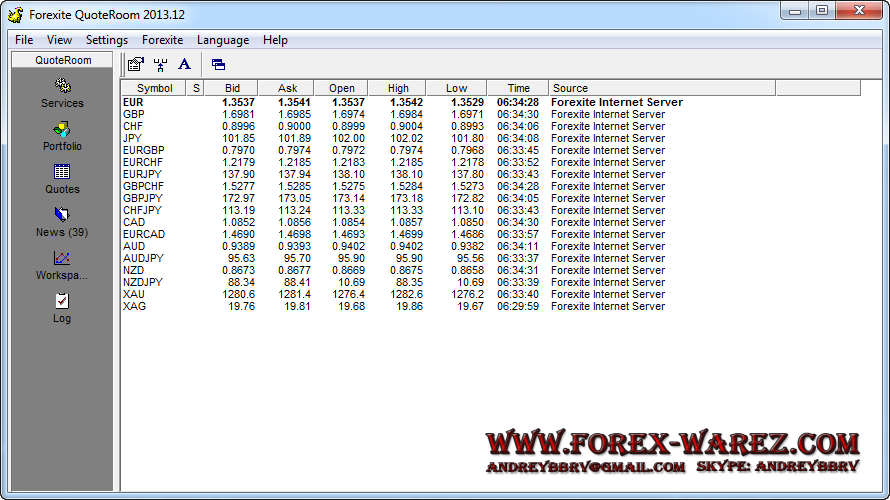
Task: Open the File menu
Action: click(24, 40)
